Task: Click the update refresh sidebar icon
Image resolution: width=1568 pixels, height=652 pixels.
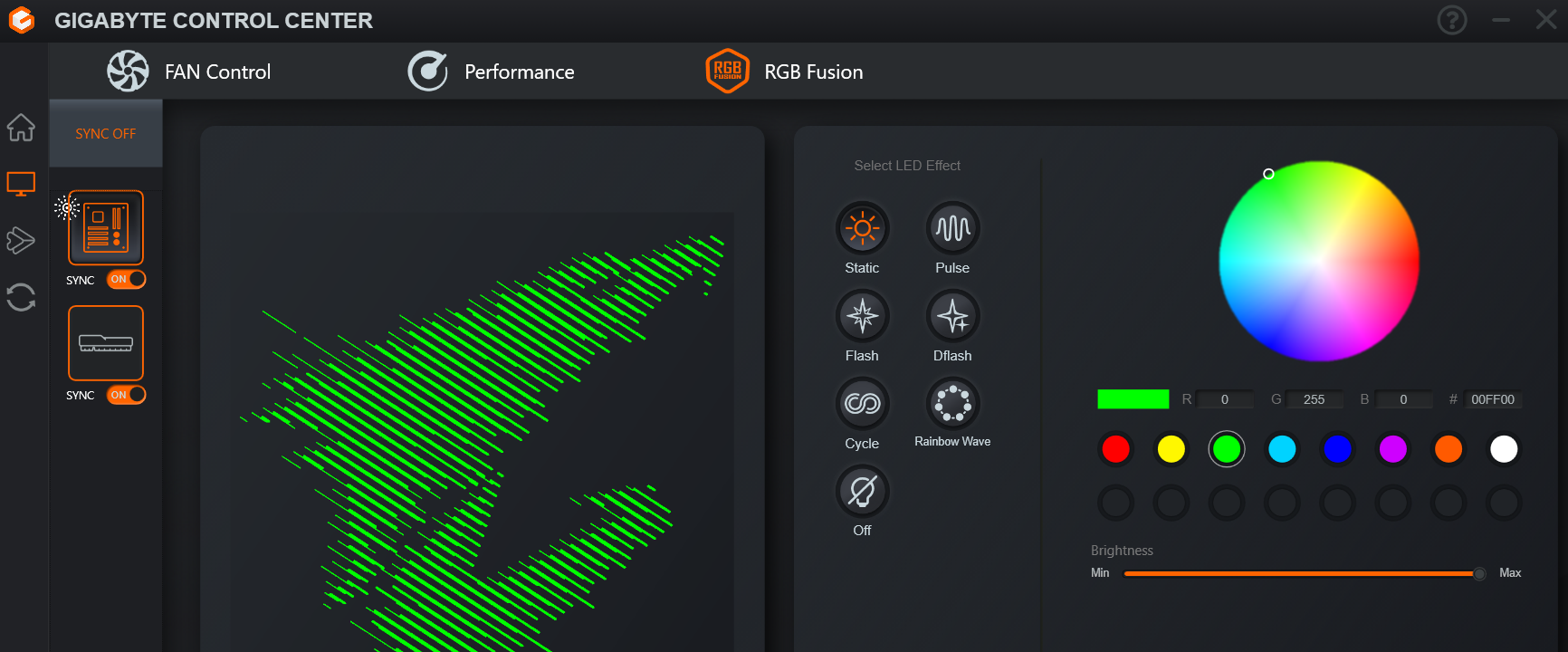Action: pyautogui.click(x=21, y=297)
